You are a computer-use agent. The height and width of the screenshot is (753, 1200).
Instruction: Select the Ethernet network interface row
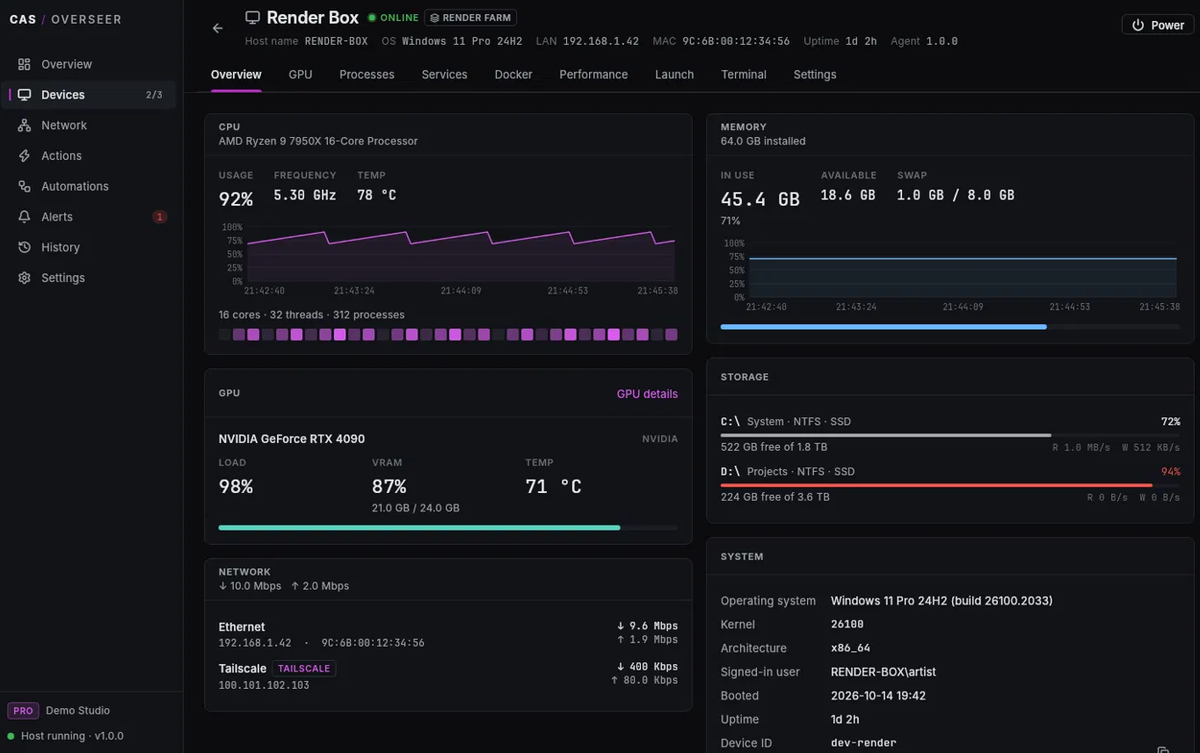click(448, 634)
